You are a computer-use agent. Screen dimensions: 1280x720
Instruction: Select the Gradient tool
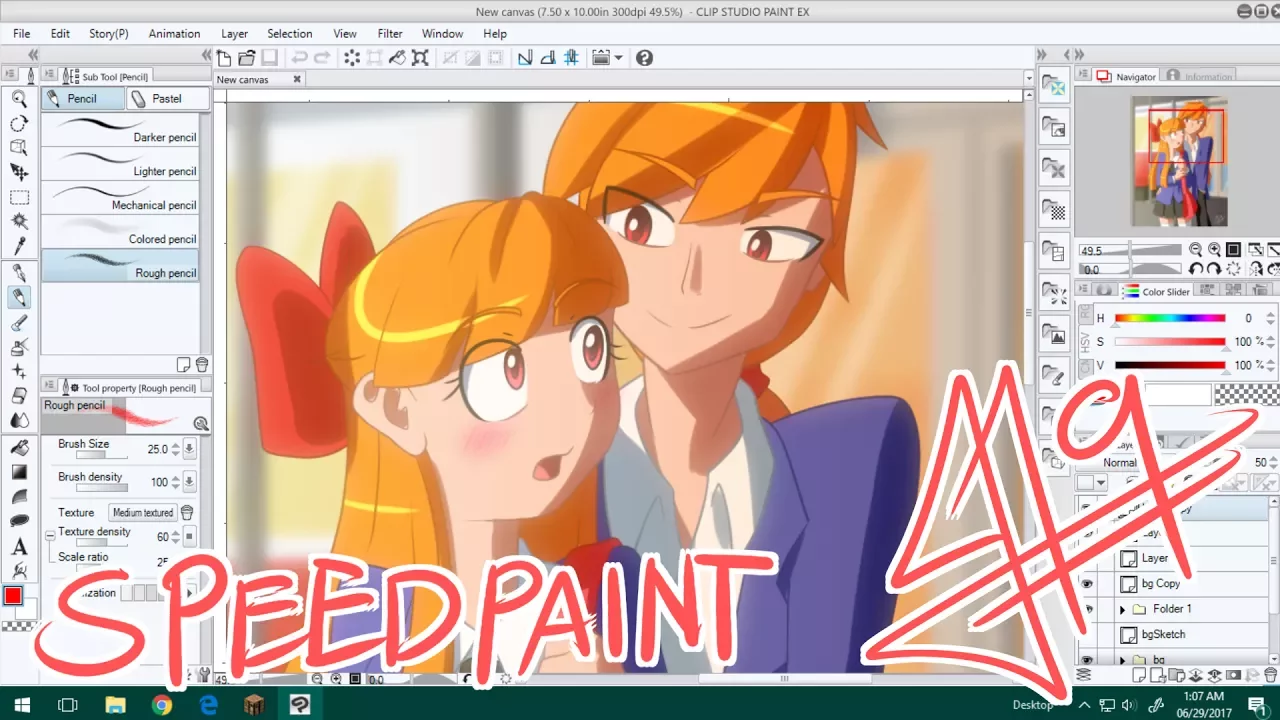click(x=19, y=472)
